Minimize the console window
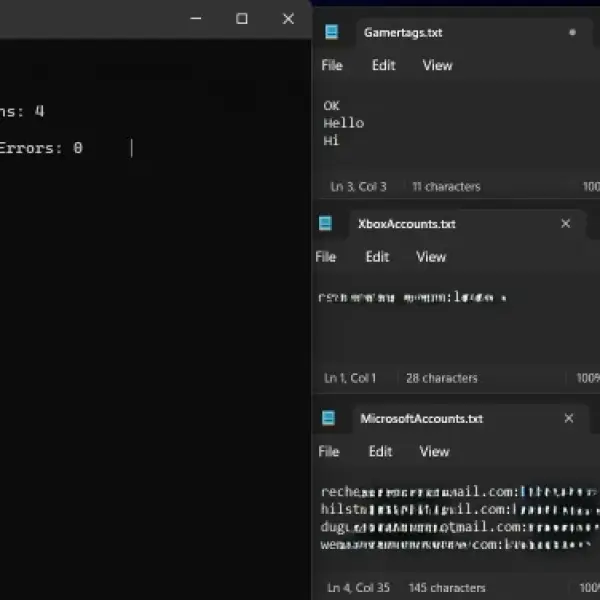 [x=196, y=18]
